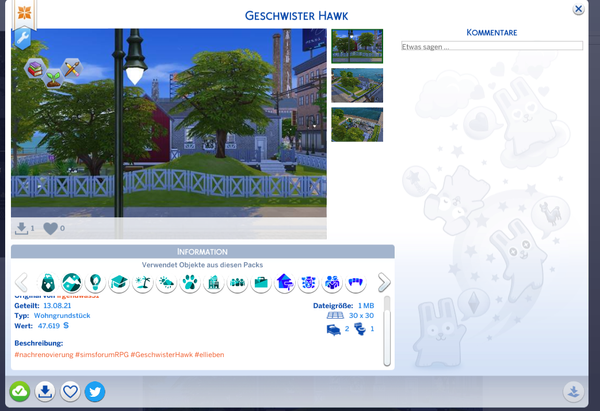Click the blue download lot button
600x411 pixels.
(45, 391)
